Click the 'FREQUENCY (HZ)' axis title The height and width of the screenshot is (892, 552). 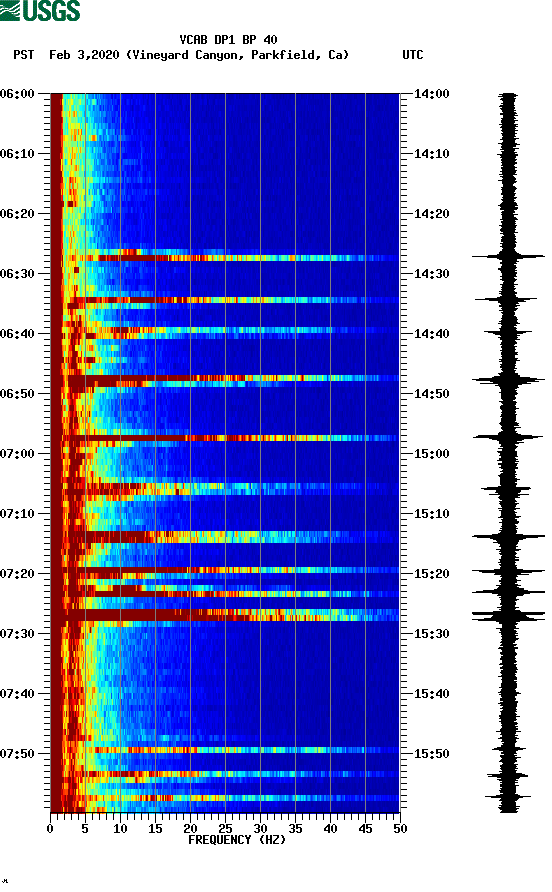pos(237,840)
